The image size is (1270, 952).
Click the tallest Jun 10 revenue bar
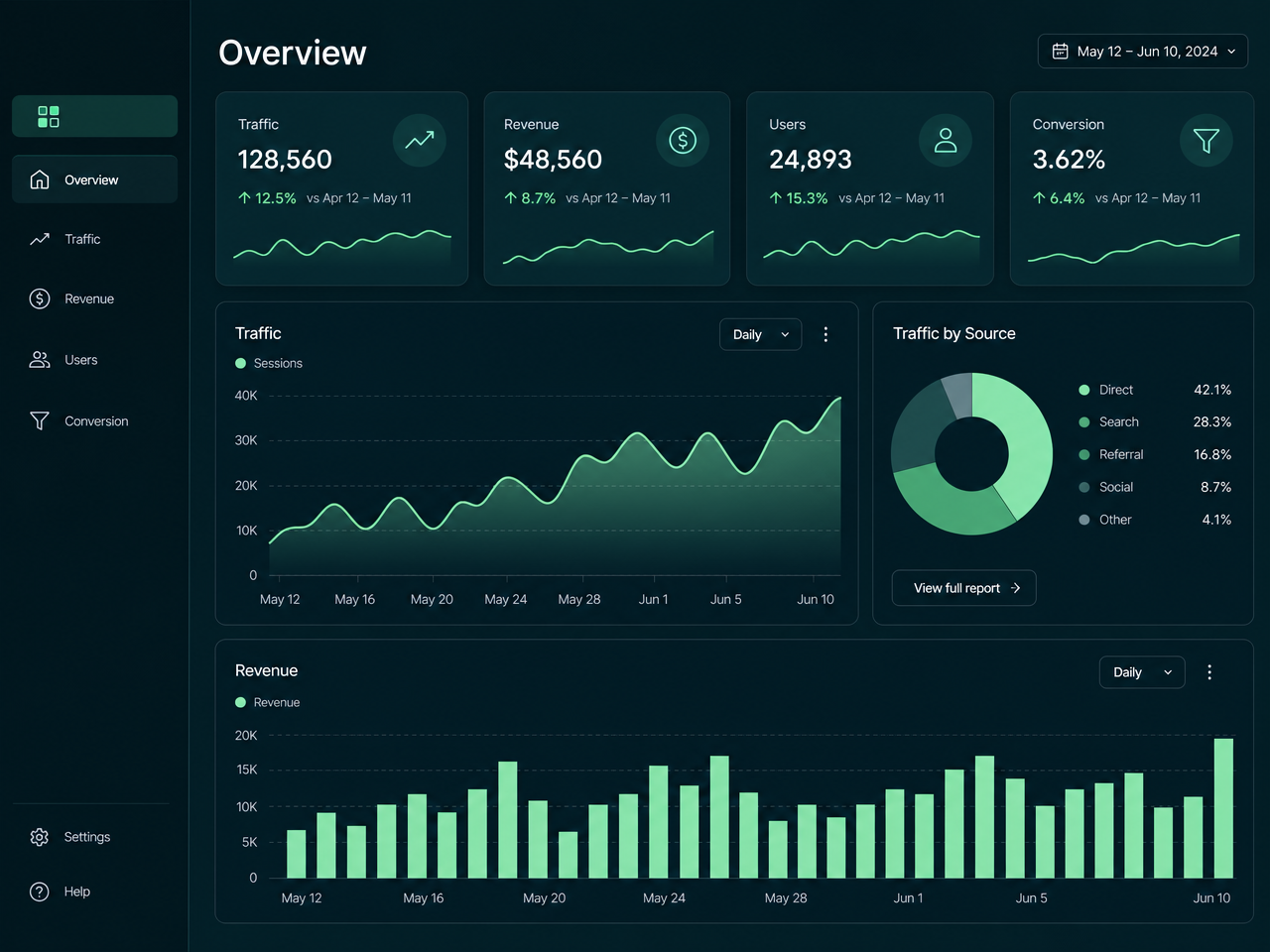coord(1223,808)
